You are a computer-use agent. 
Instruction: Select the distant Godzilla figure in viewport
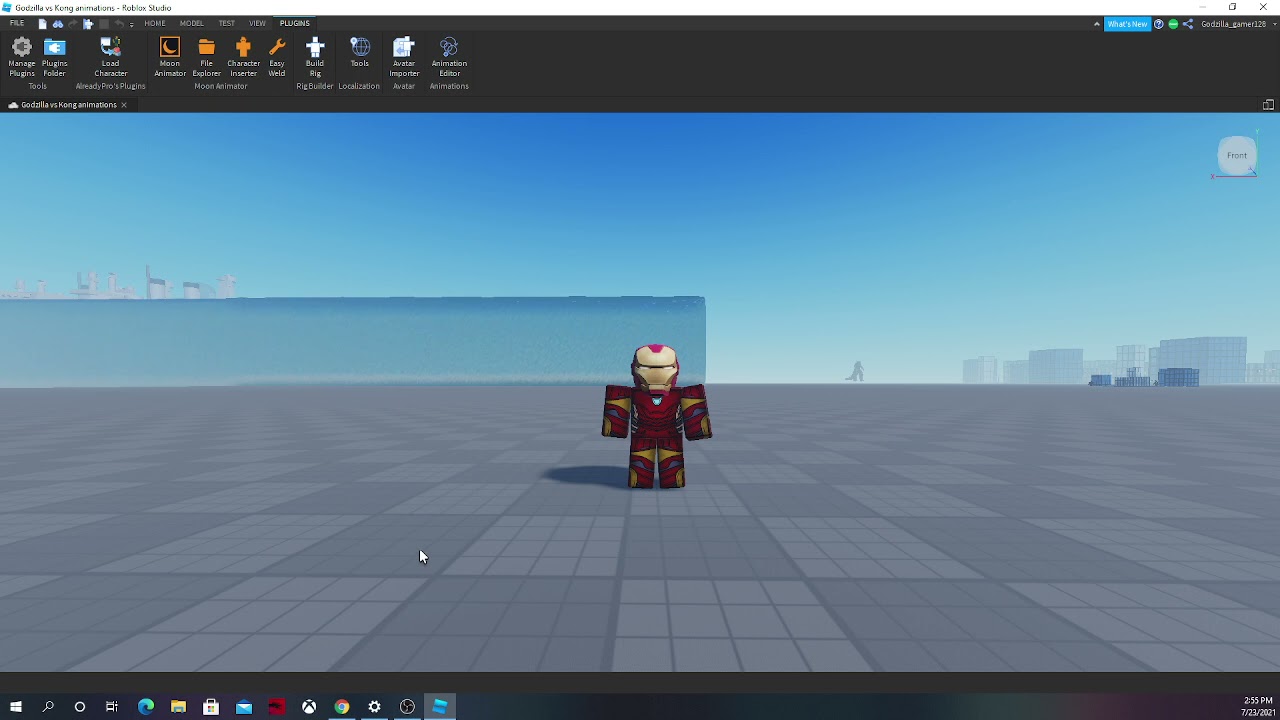(x=855, y=371)
